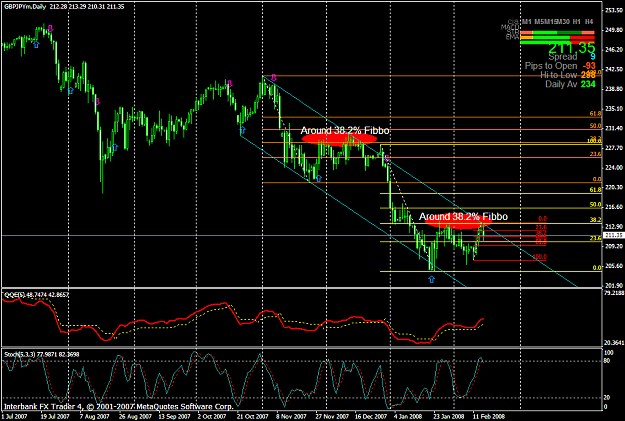
Task: Click the 21 Oct 2007 date label
Action: point(252,416)
